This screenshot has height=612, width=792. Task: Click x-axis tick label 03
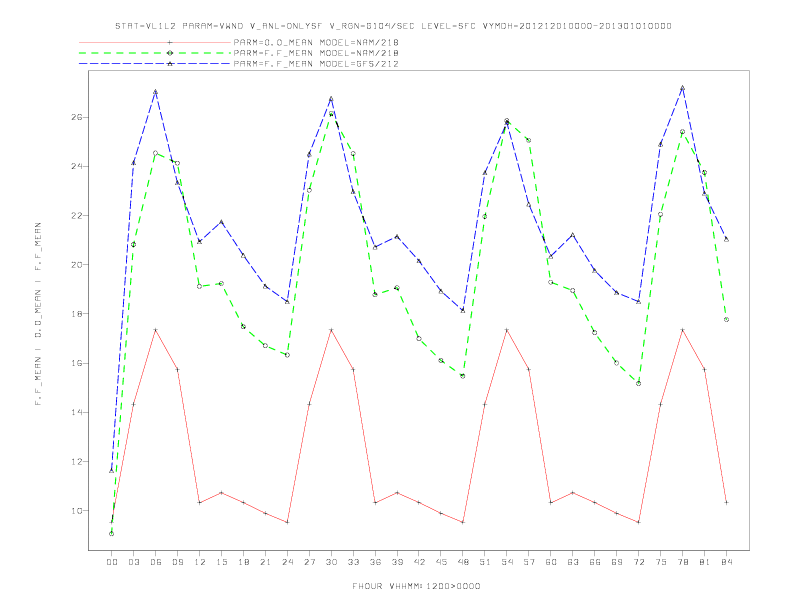133,562
